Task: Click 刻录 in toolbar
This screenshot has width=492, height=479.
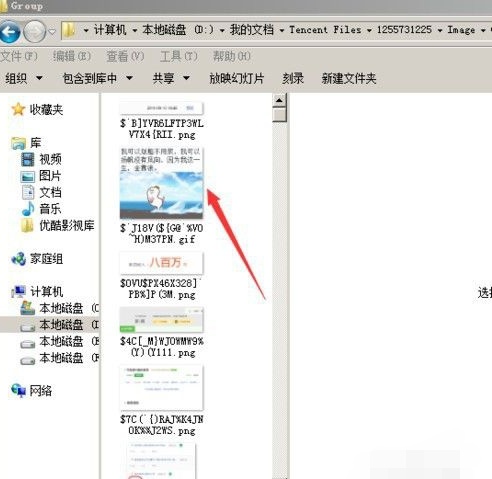Action: (x=293, y=78)
